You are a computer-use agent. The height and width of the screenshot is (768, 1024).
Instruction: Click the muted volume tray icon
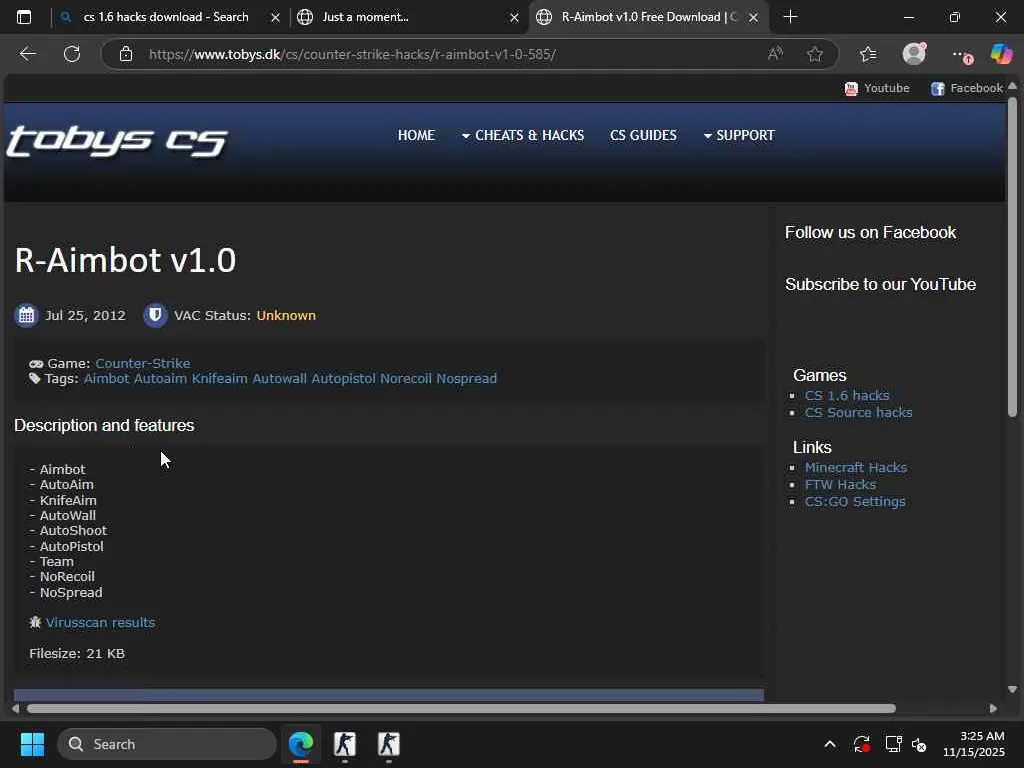(919, 744)
